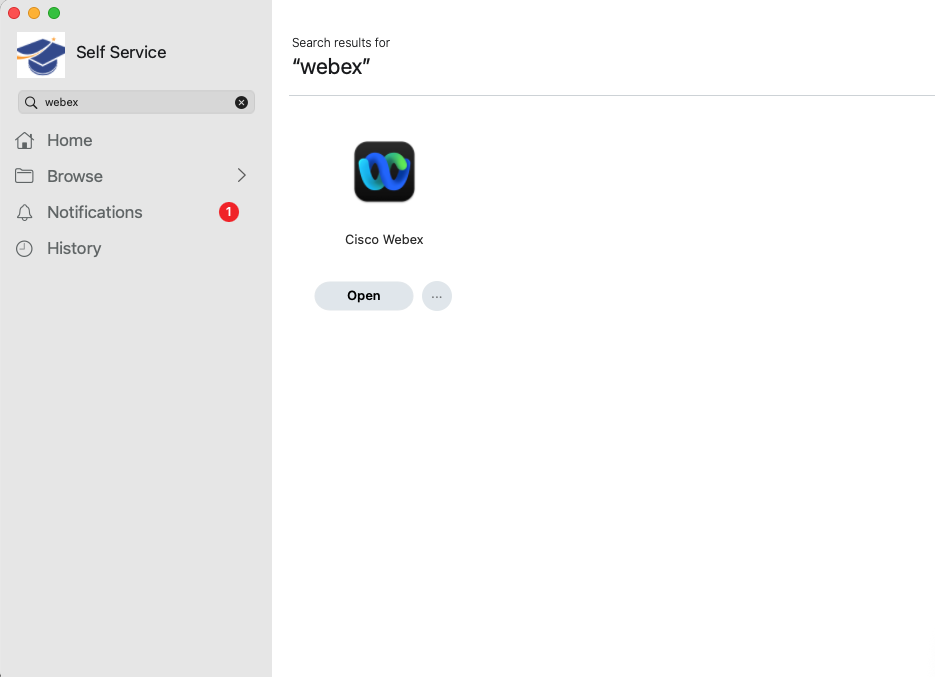Viewport: 935px width, 677px height.
Task: Maximize the Self Service window
Action: (54, 13)
